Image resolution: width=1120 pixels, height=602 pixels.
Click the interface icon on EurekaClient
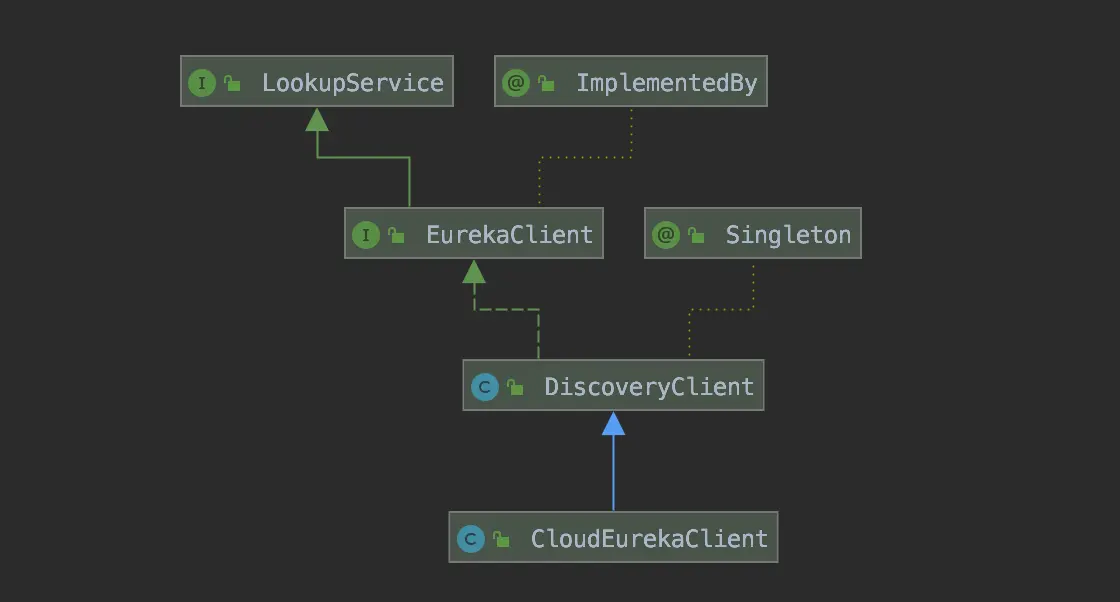[366, 235]
